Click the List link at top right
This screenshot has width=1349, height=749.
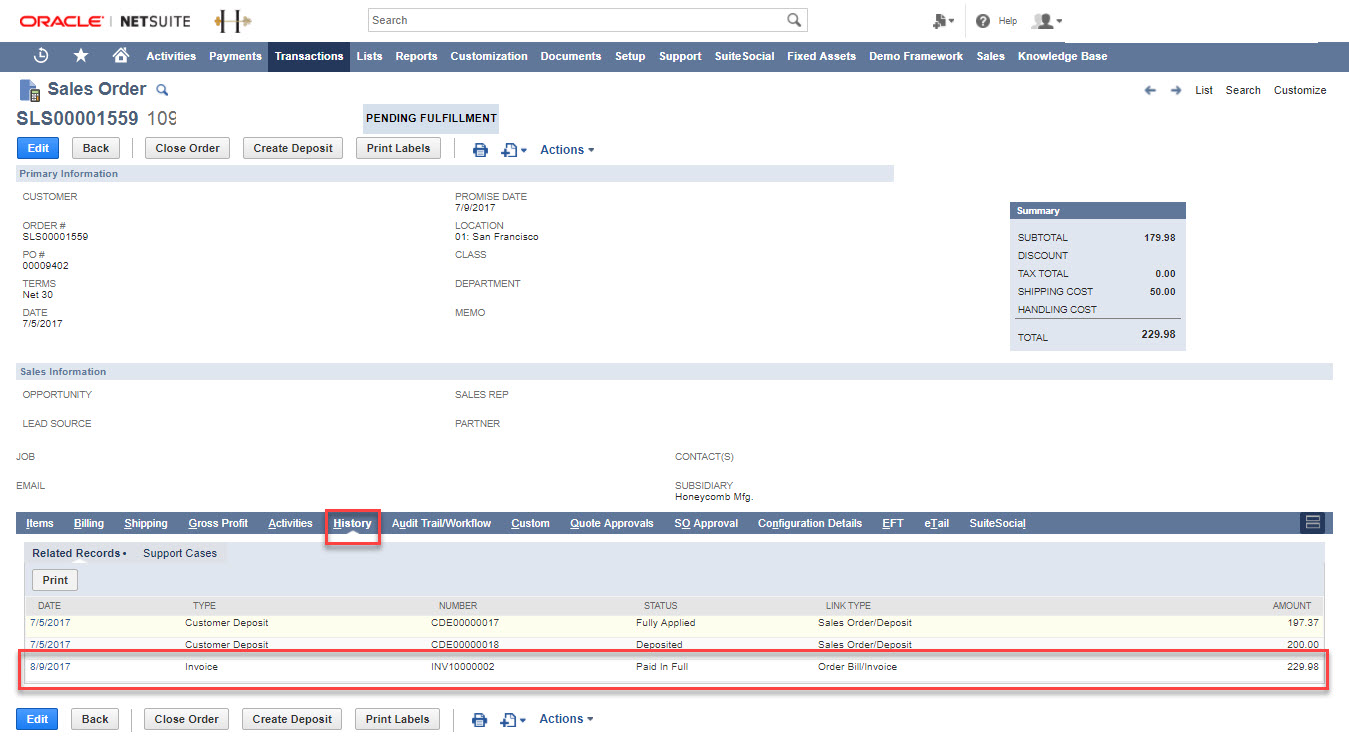[1204, 90]
